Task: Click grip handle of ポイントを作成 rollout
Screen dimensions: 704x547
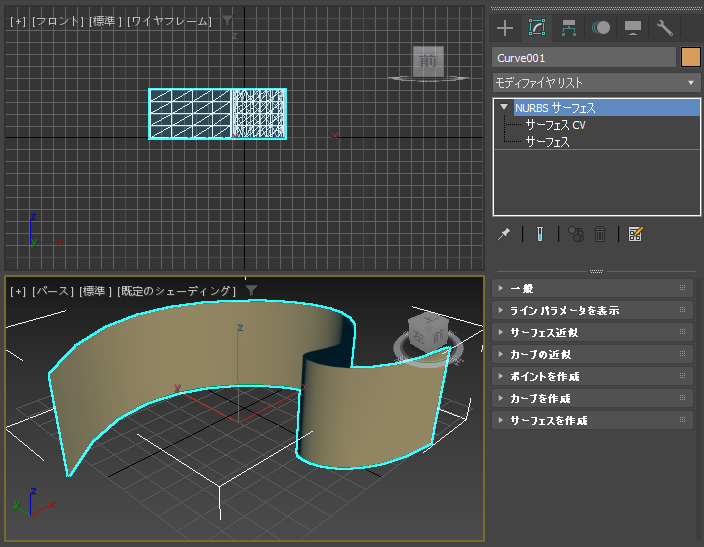Action: [682, 376]
